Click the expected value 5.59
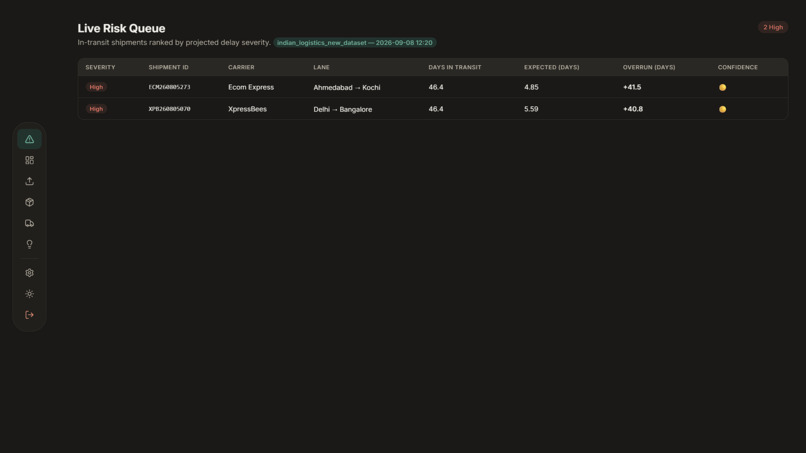This screenshot has height=453, width=806. (532, 109)
